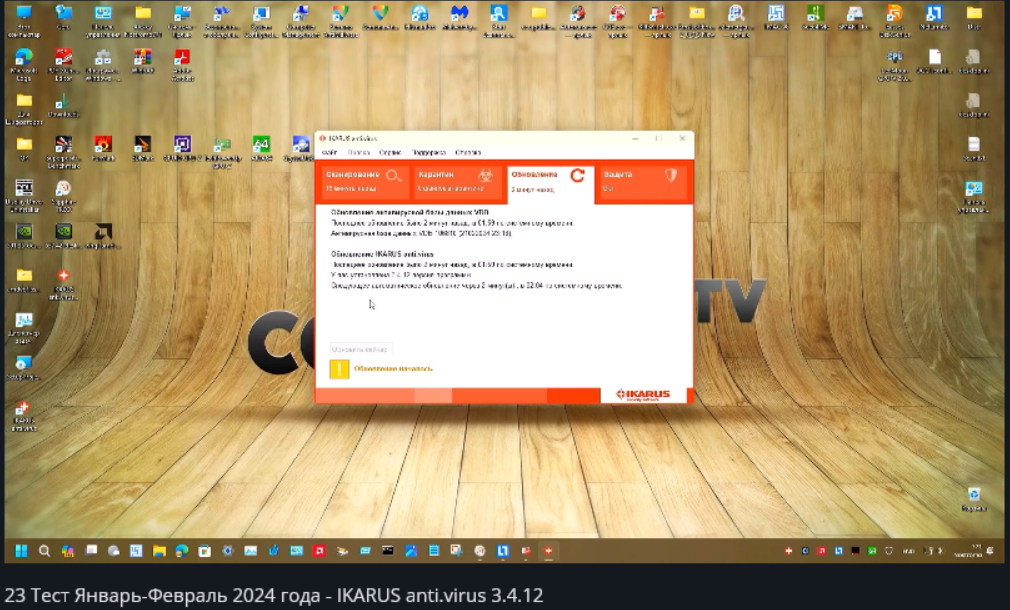Open the PDF editor desktop shortcut
This screenshot has width=1010, height=610.
pos(63,65)
